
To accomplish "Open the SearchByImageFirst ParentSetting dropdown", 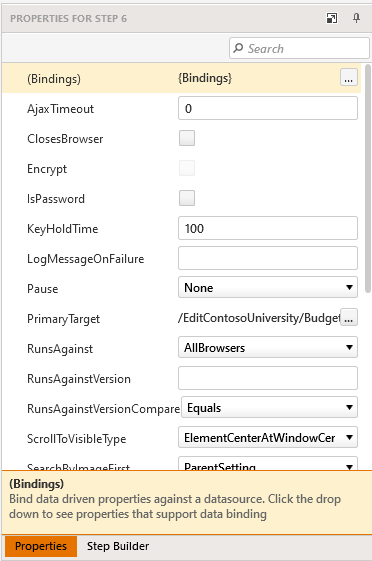I will (268, 464).
